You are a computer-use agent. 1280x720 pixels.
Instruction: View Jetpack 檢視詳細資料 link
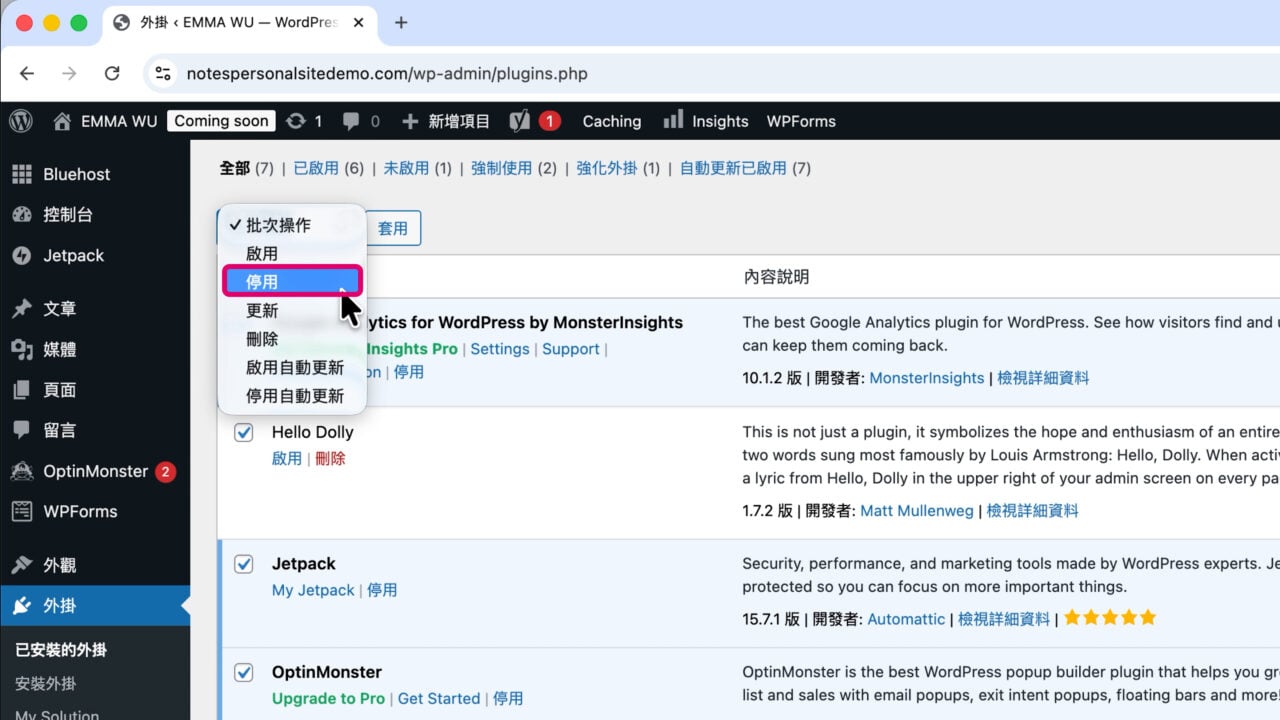coord(1004,619)
